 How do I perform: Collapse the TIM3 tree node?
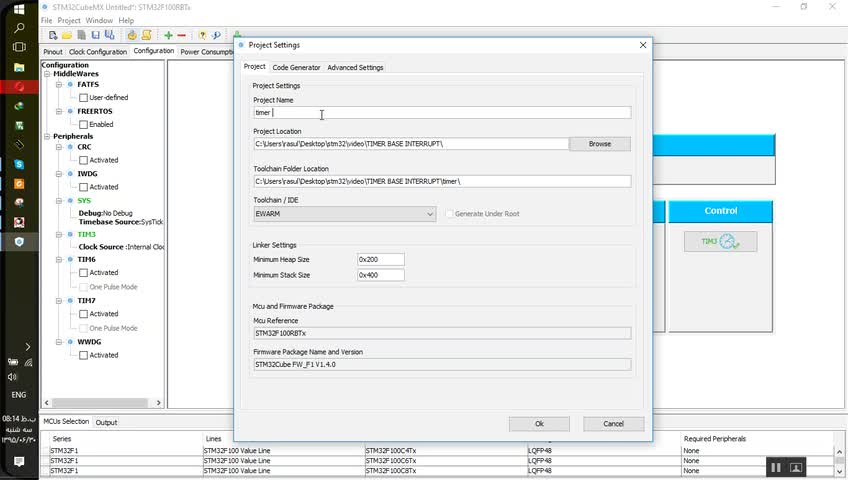coord(59,235)
